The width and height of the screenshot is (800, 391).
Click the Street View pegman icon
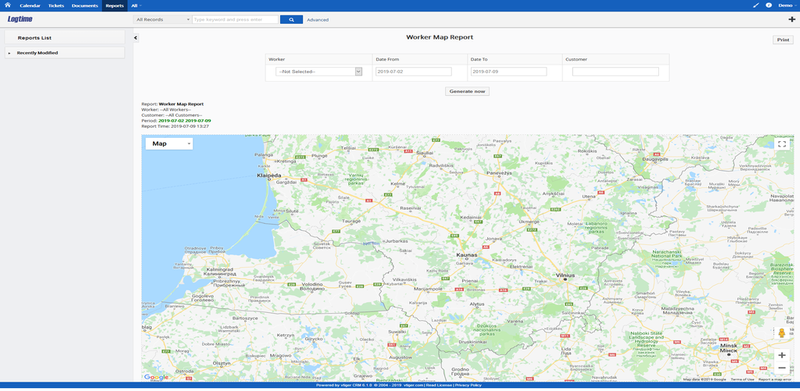pos(781,333)
